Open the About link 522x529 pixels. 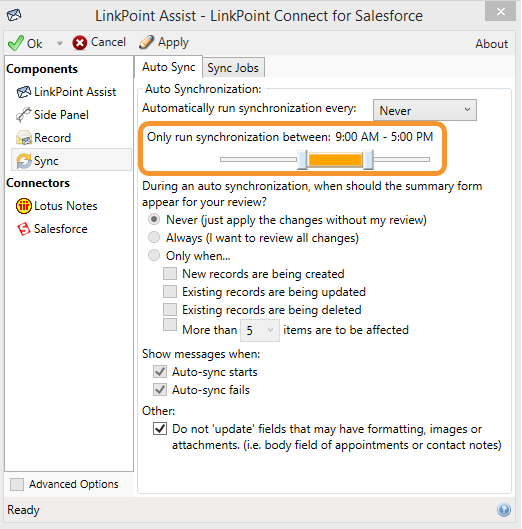[x=491, y=44]
